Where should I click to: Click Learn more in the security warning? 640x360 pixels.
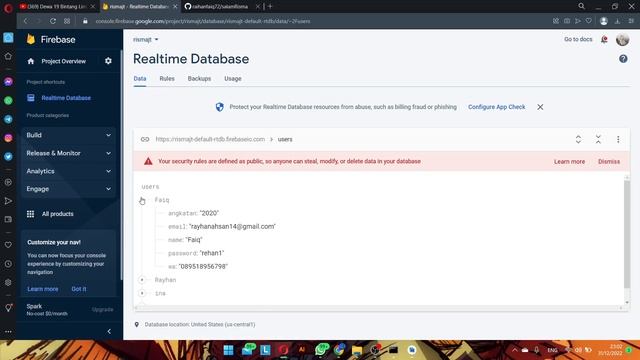pos(569,162)
